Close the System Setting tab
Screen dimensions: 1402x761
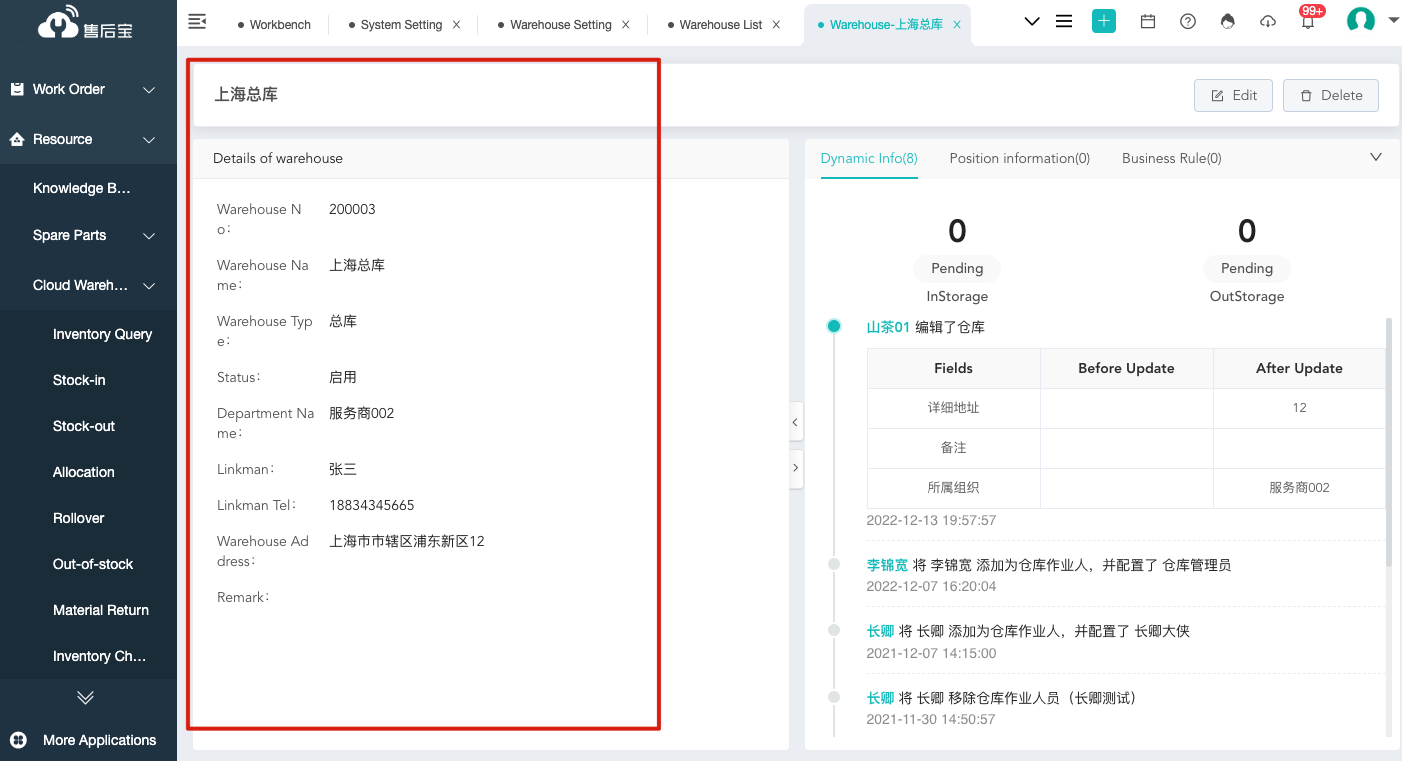click(457, 25)
